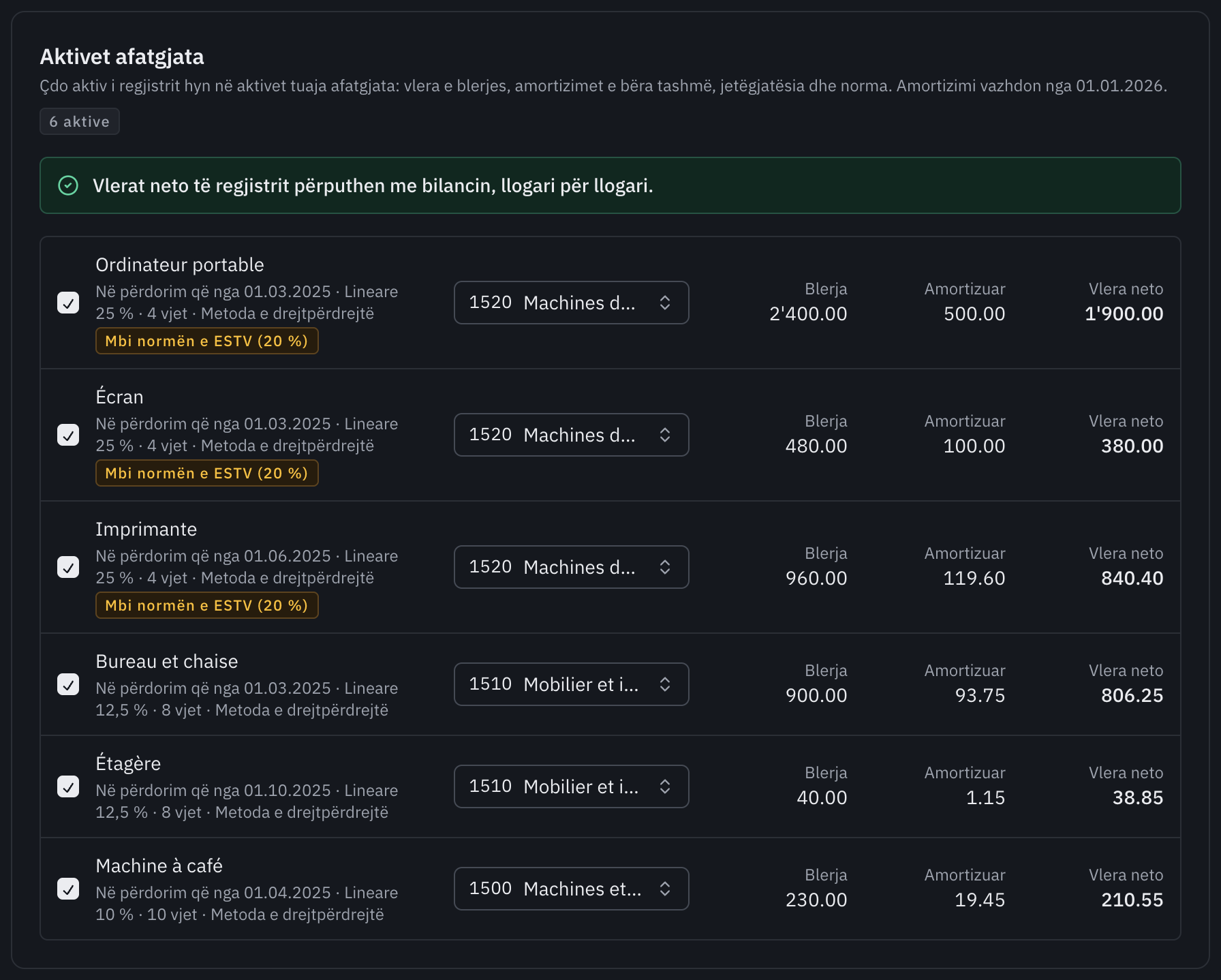
Task: Open the 1500 account dropdown for Machine à café
Action: coord(572,889)
